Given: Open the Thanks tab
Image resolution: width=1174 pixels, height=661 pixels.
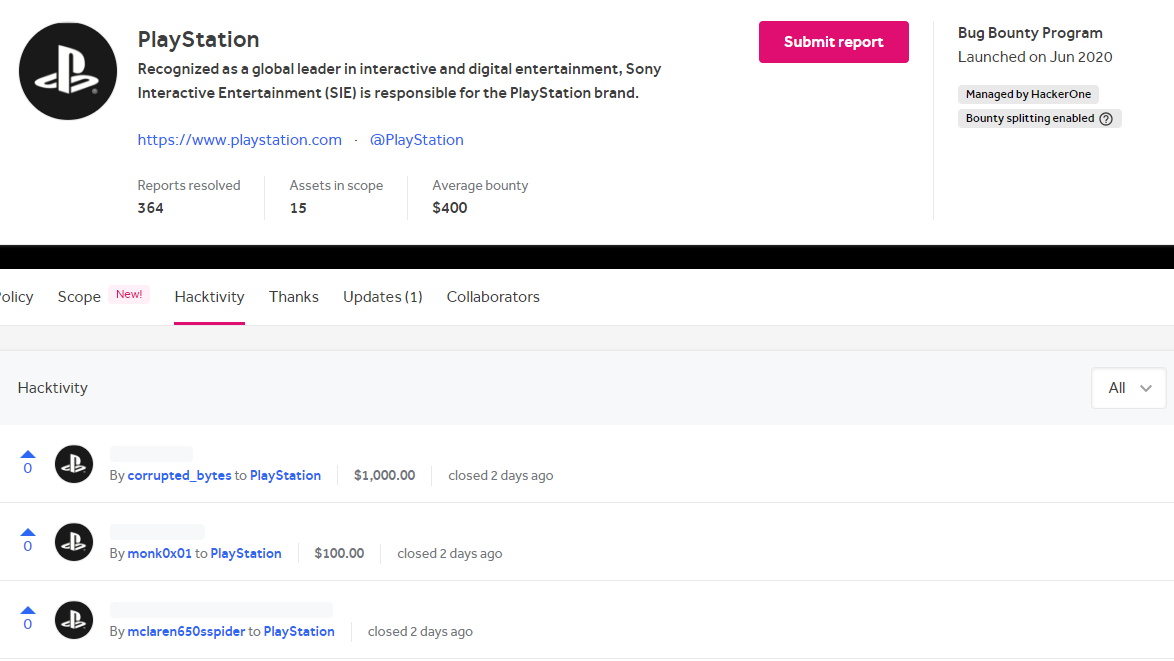Looking at the screenshot, I should (x=294, y=297).
